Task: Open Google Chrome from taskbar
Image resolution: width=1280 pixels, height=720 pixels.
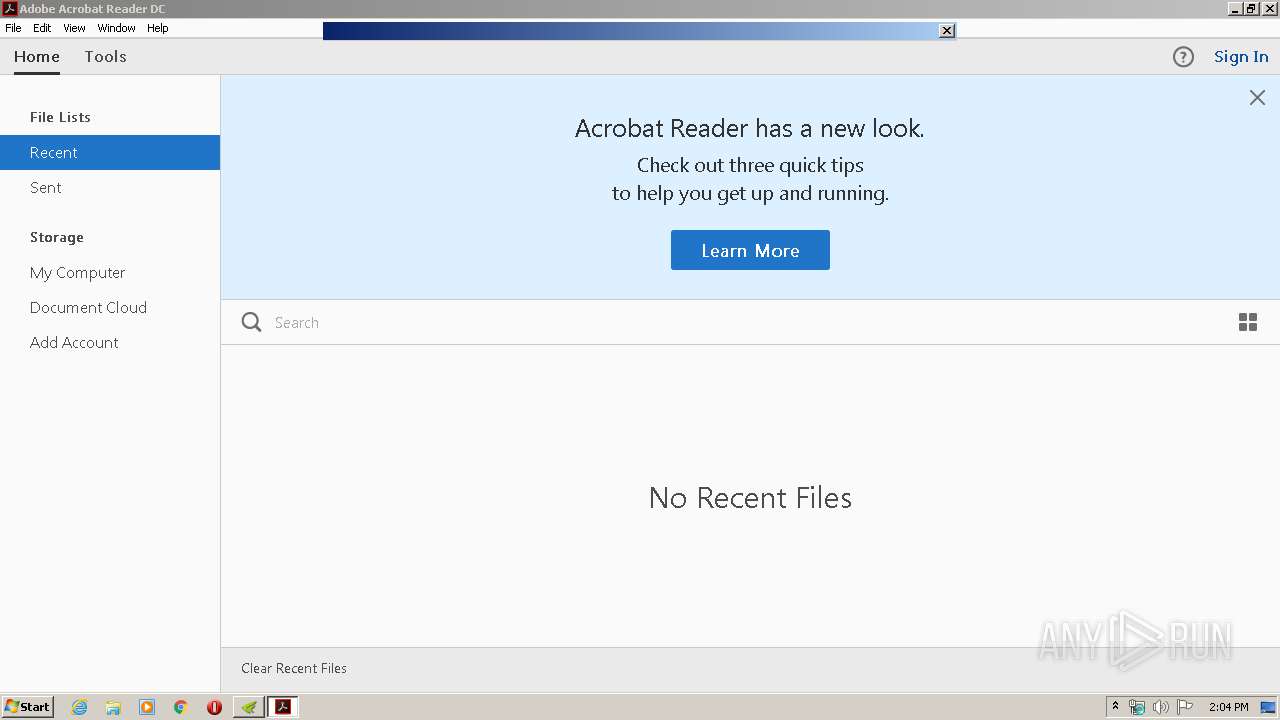Action: coord(181,707)
